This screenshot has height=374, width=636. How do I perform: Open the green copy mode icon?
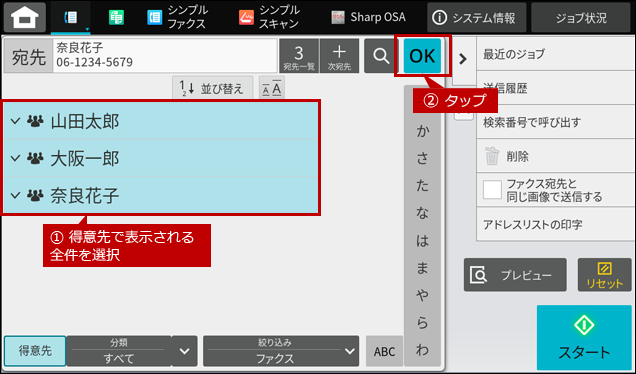pos(116,17)
